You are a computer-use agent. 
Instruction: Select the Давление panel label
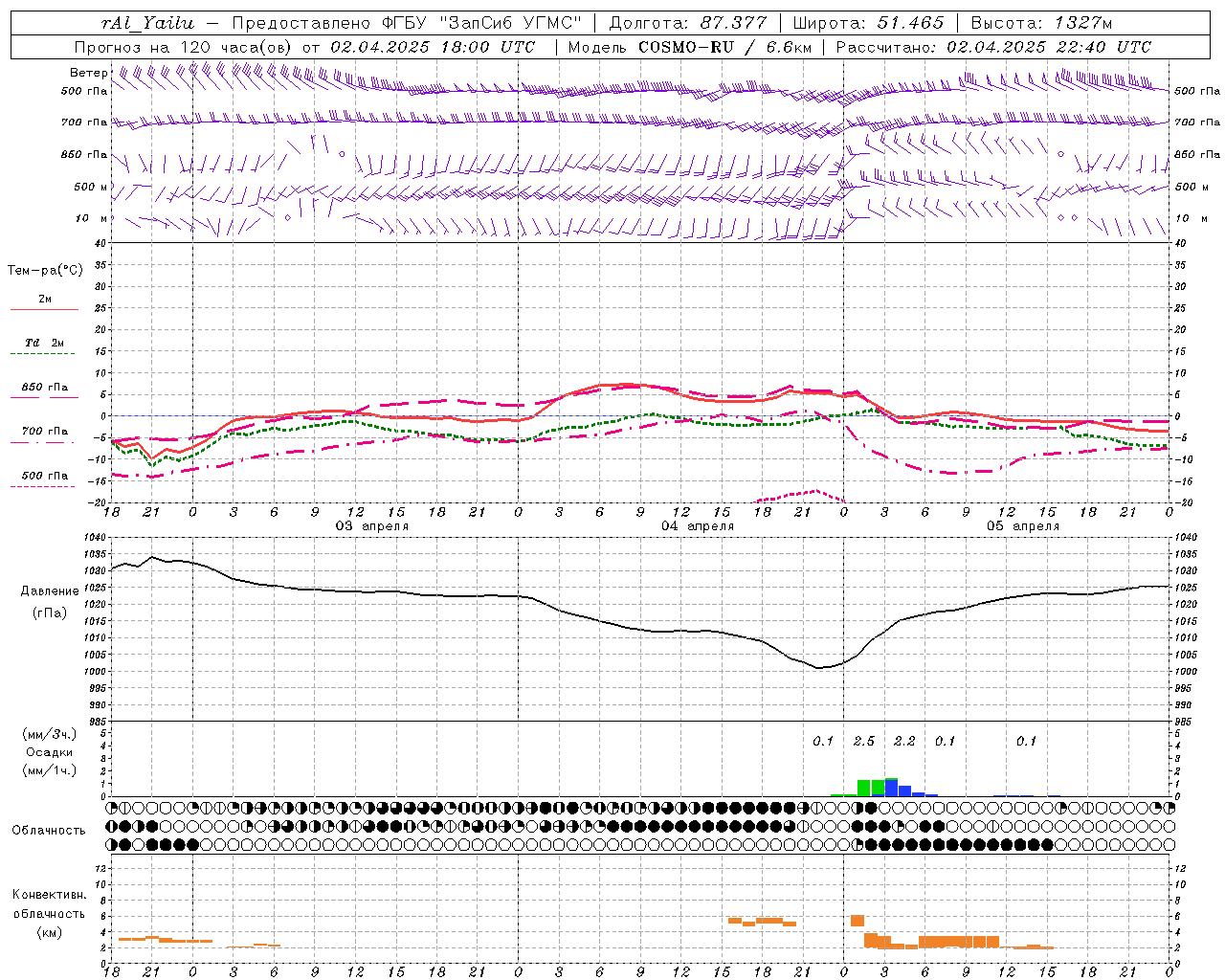tap(50, 591)
